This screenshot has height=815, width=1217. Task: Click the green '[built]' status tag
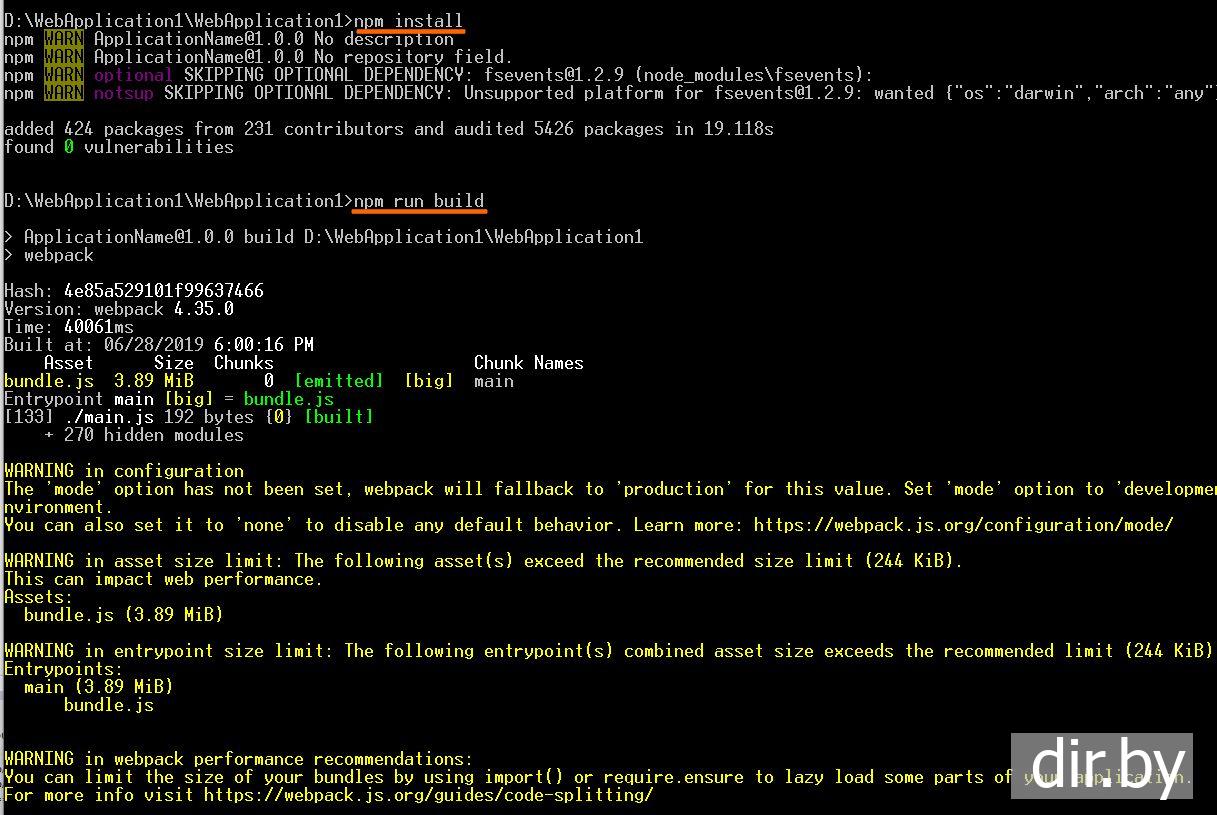(x=338, y=417)
